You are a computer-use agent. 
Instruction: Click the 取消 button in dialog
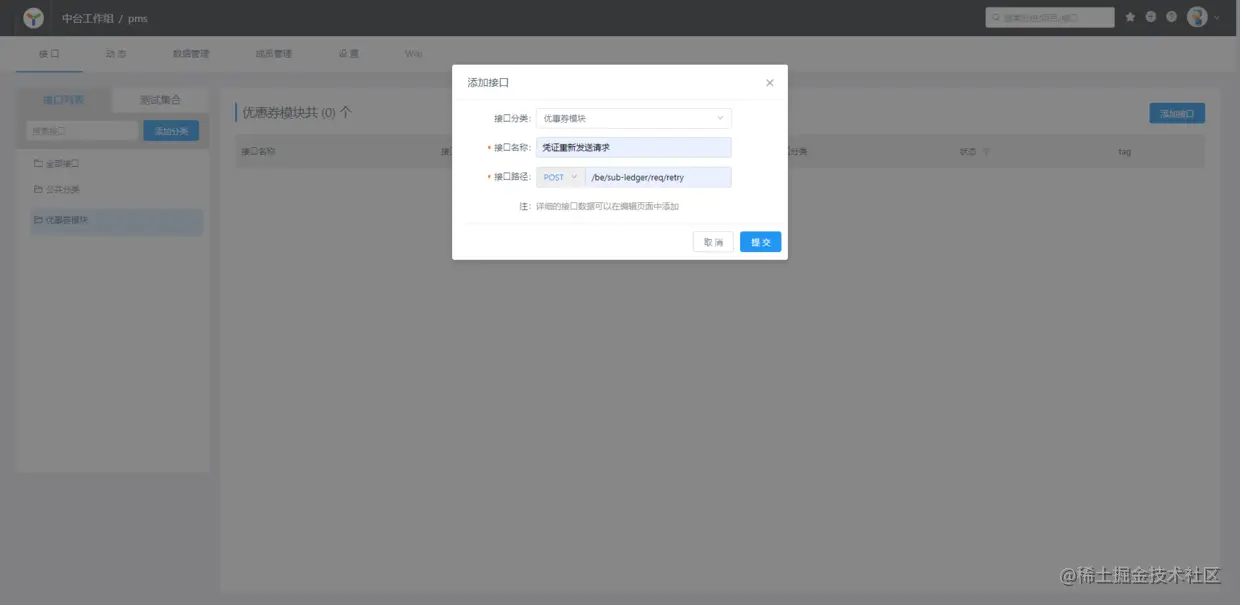[713, 242]
